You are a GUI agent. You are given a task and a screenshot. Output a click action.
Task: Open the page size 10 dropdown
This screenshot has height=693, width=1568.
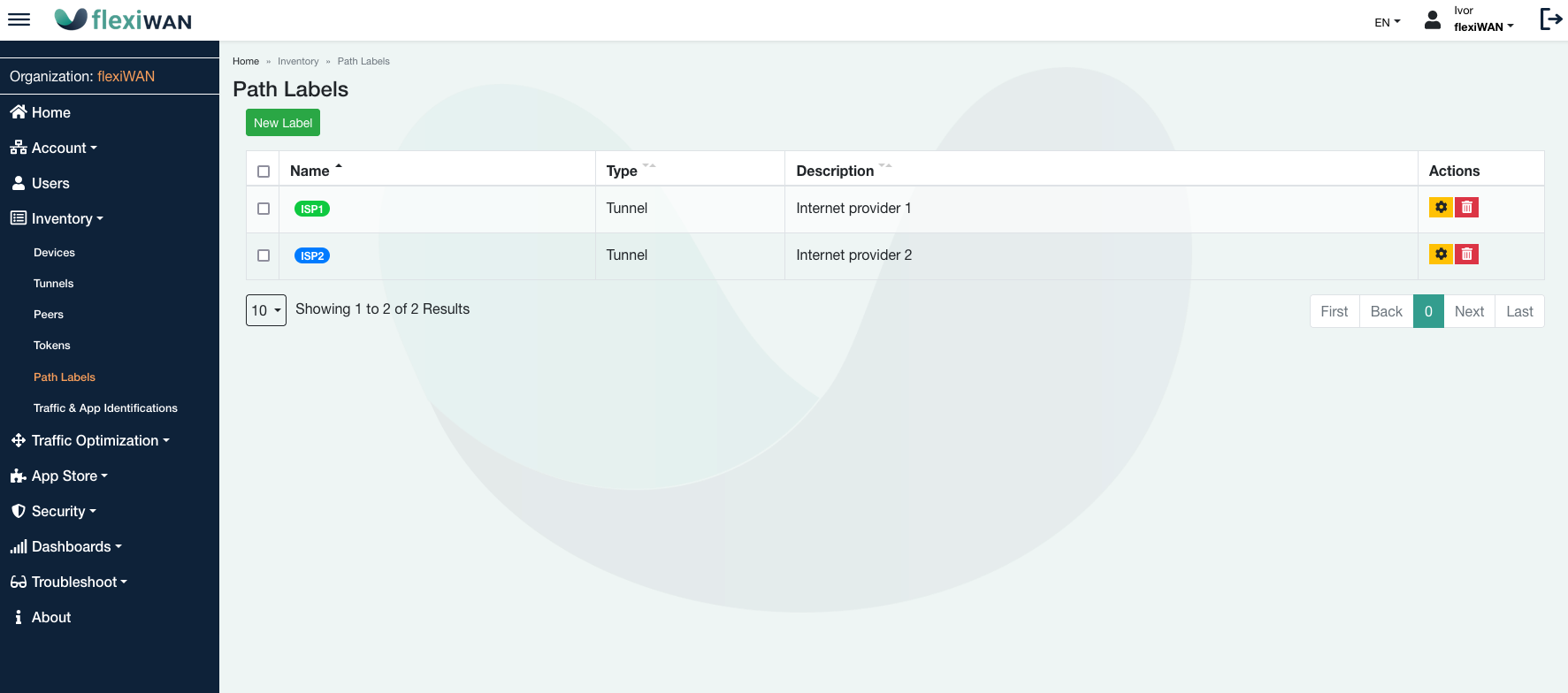(x=266, y=310)
